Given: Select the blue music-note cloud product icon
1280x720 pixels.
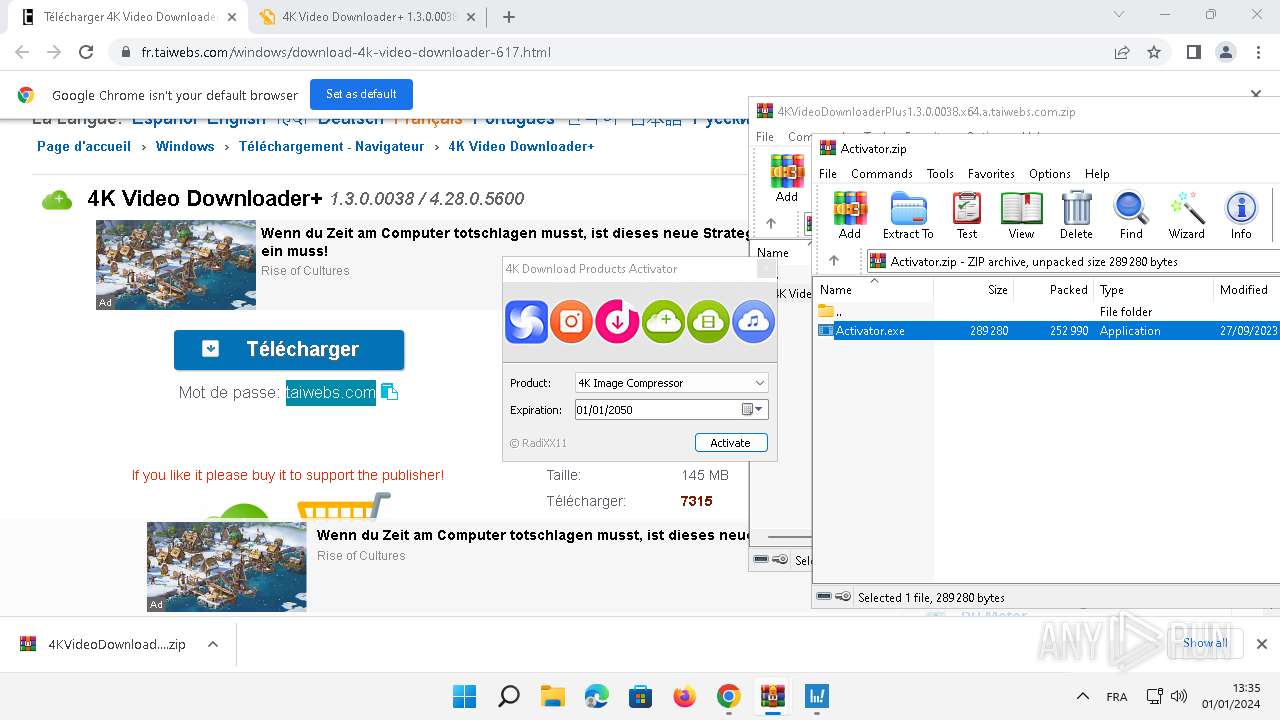Looking at the screenshot, I should pos(754,321).
